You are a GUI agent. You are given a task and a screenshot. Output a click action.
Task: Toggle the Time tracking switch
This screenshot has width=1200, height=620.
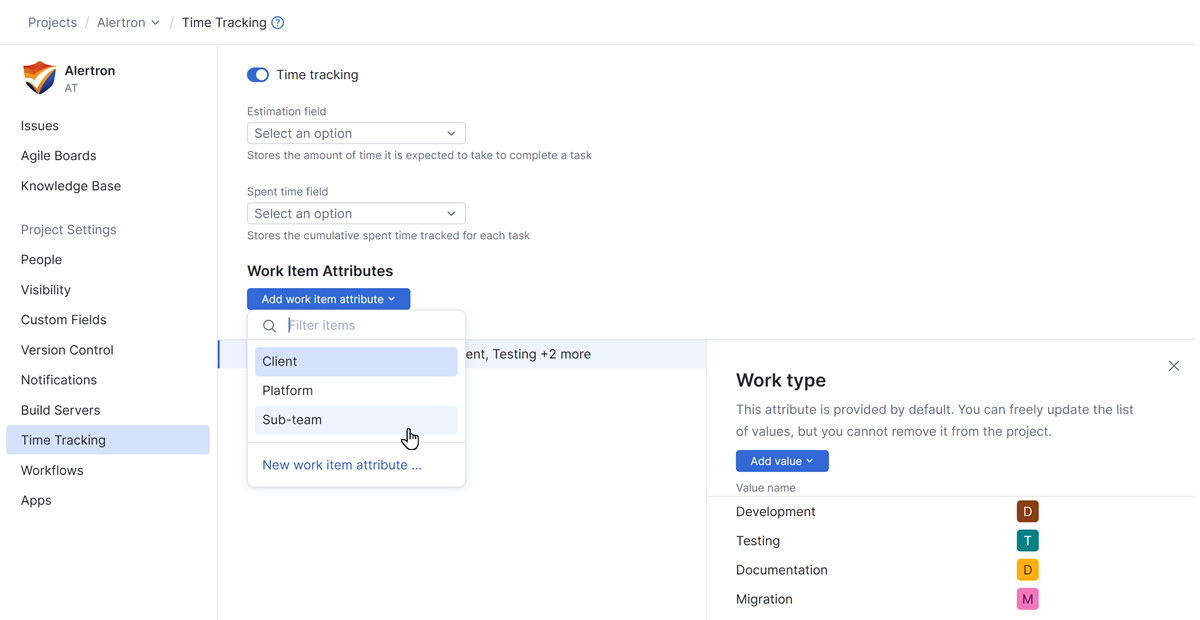pos(258,75)
